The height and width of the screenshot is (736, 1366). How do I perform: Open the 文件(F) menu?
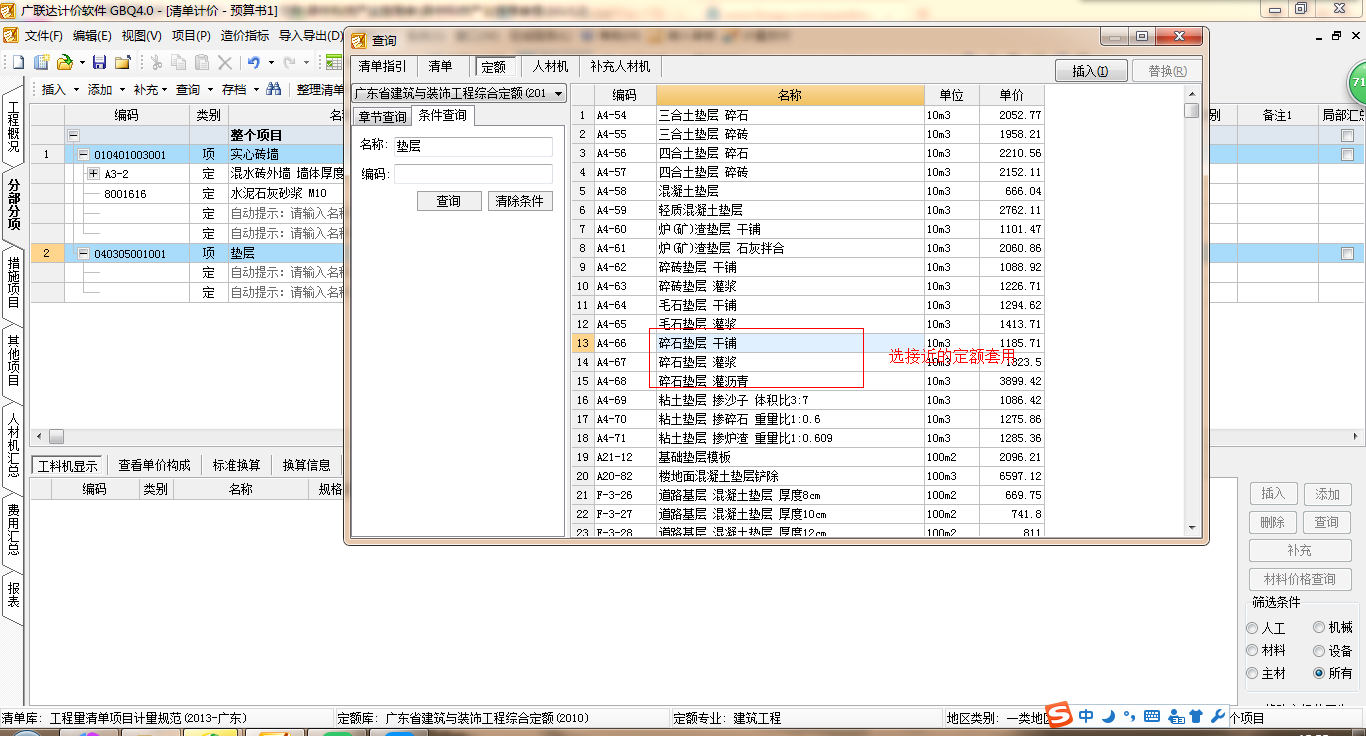click(44, 36)
